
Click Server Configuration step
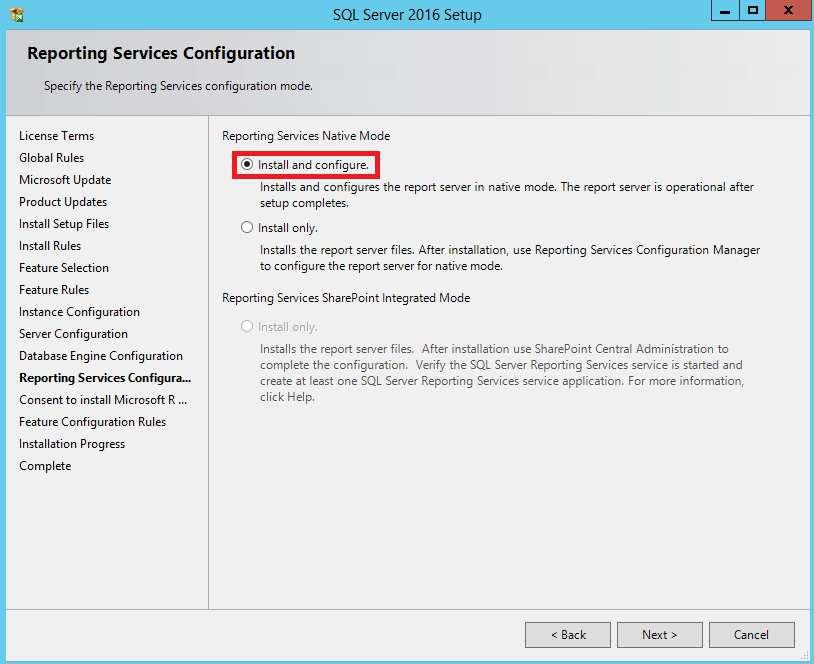[73, 334]
